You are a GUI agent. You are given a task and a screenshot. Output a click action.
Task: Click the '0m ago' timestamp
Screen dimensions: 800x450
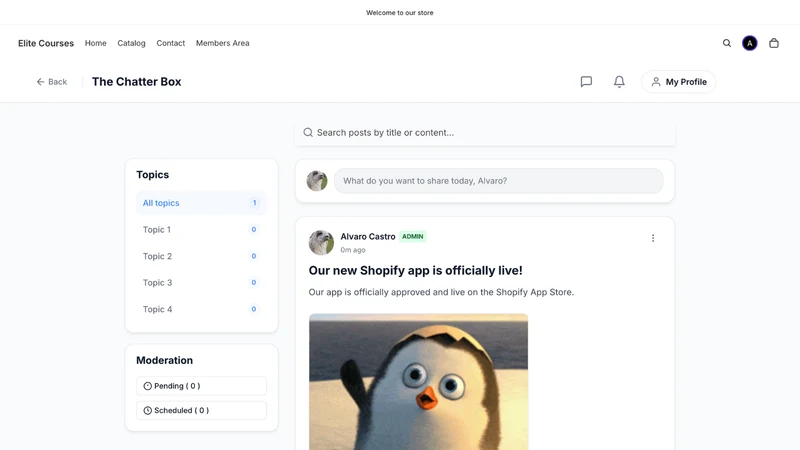(x=353, y=250)
